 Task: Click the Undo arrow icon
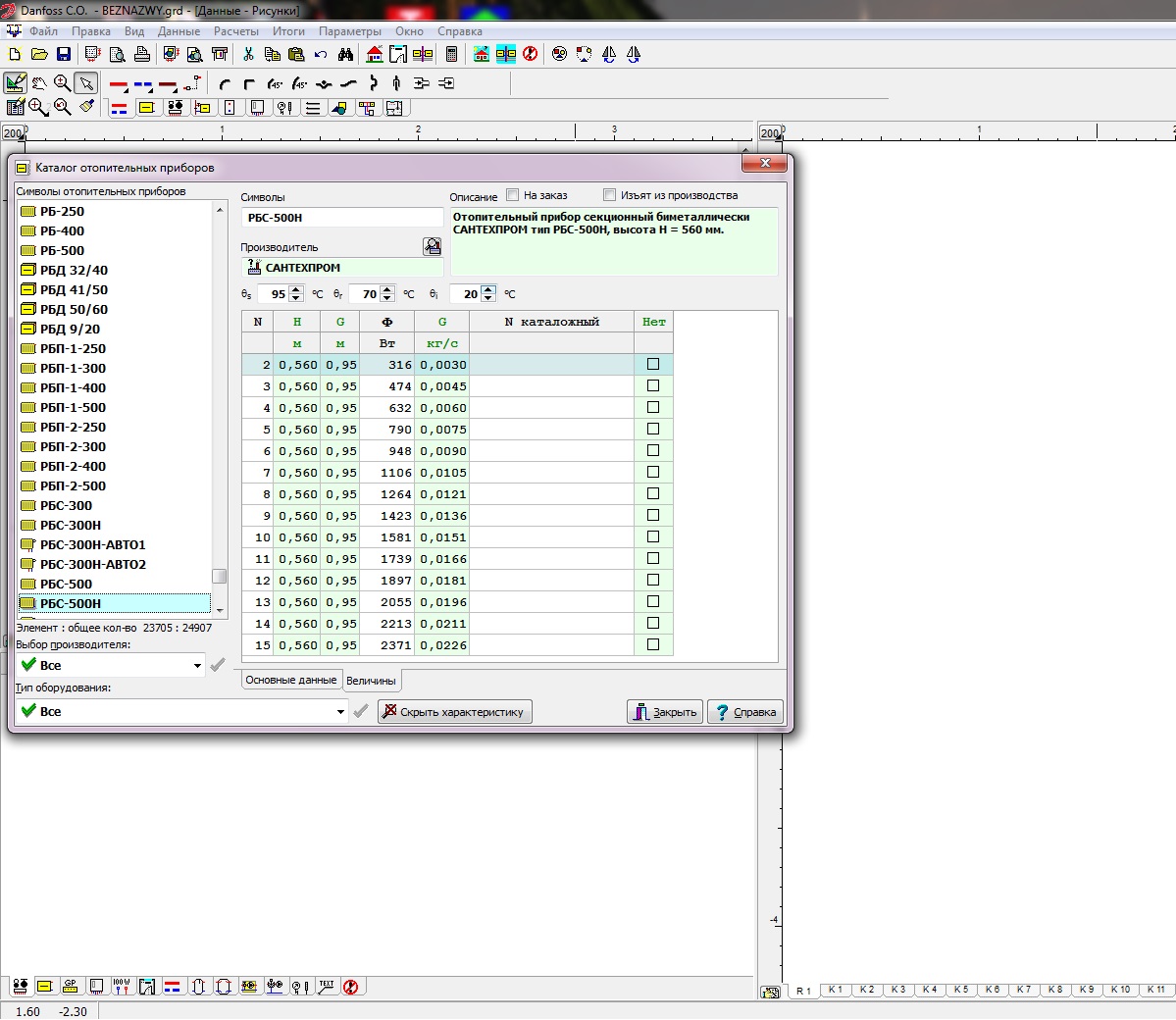[321, 54]
